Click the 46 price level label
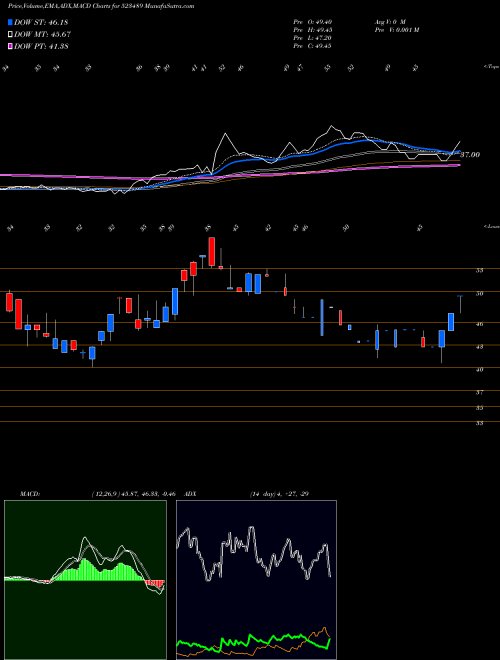The width and height of the screenshot is (500, 660). point(479,324)
